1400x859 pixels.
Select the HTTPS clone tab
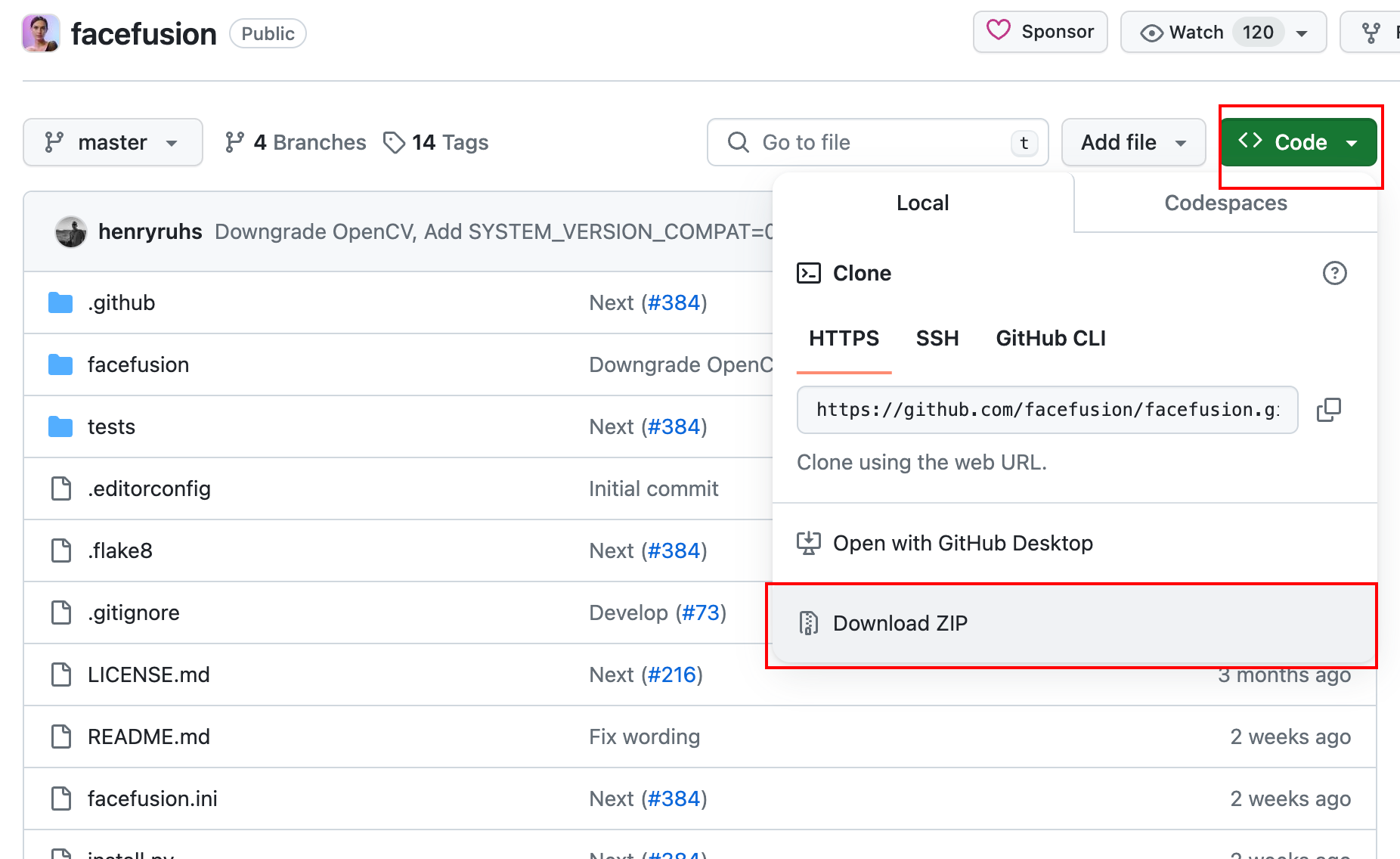844,338
